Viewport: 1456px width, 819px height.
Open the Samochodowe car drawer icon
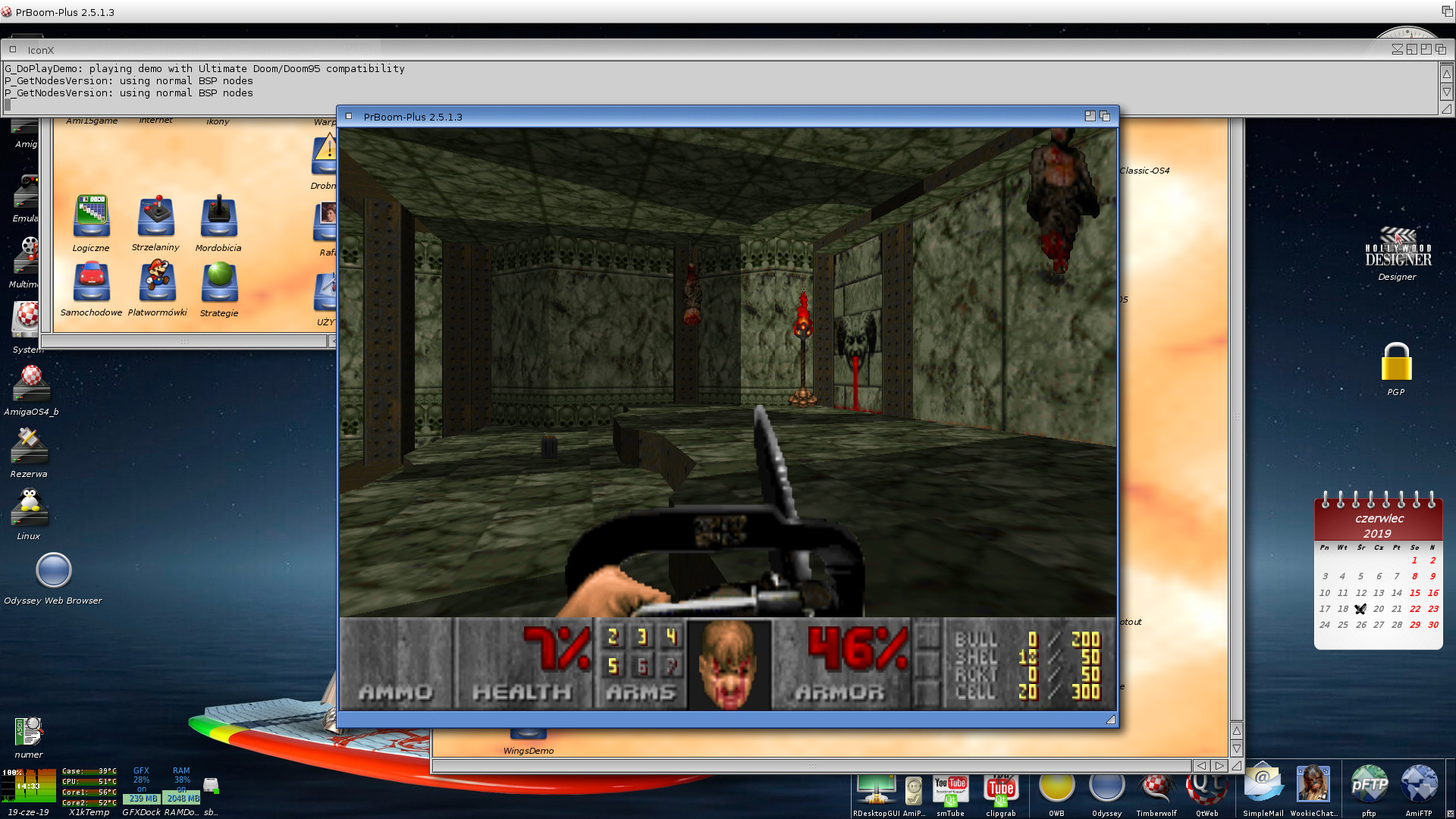(91, 281)
